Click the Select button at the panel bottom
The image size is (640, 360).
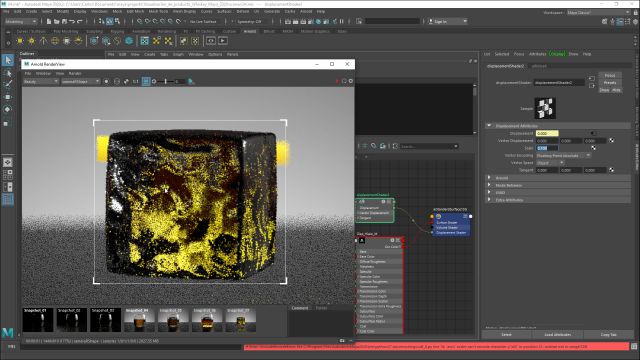click(507, 335)
